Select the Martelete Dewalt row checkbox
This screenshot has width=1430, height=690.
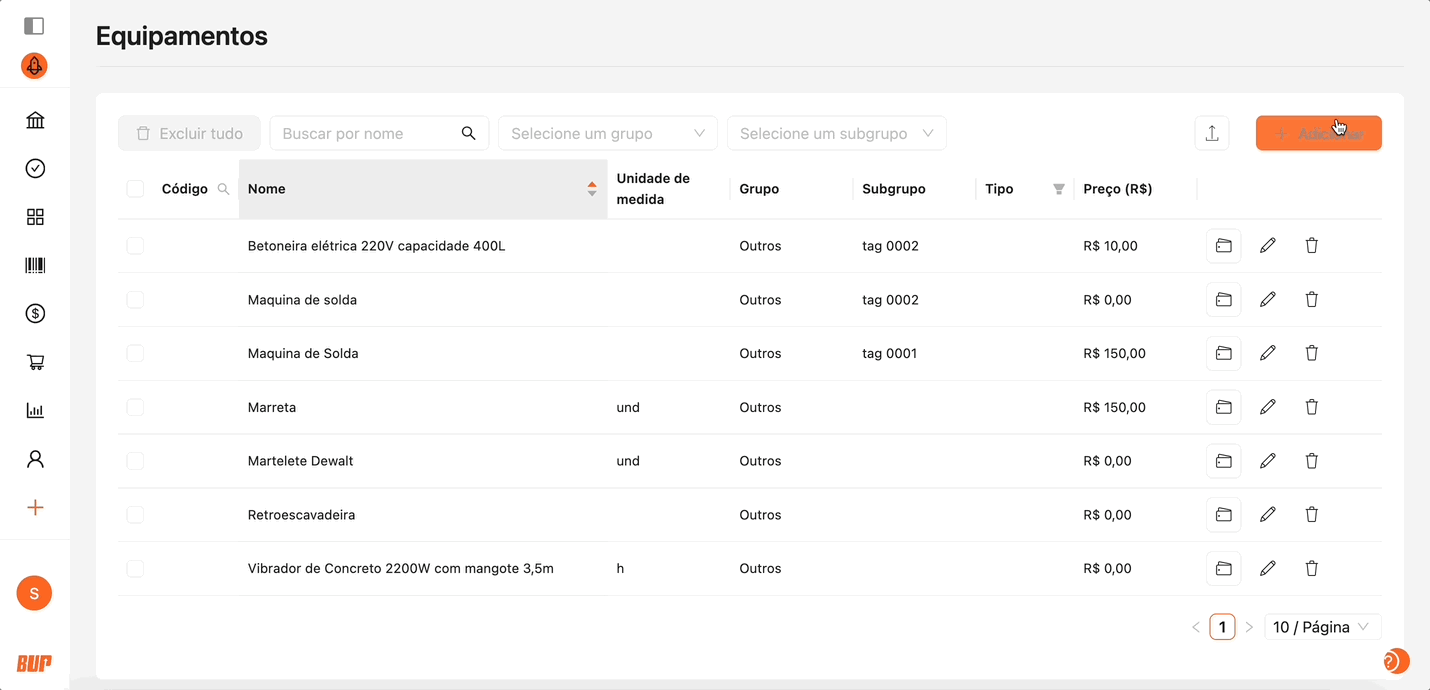click(x=135, y=461)
